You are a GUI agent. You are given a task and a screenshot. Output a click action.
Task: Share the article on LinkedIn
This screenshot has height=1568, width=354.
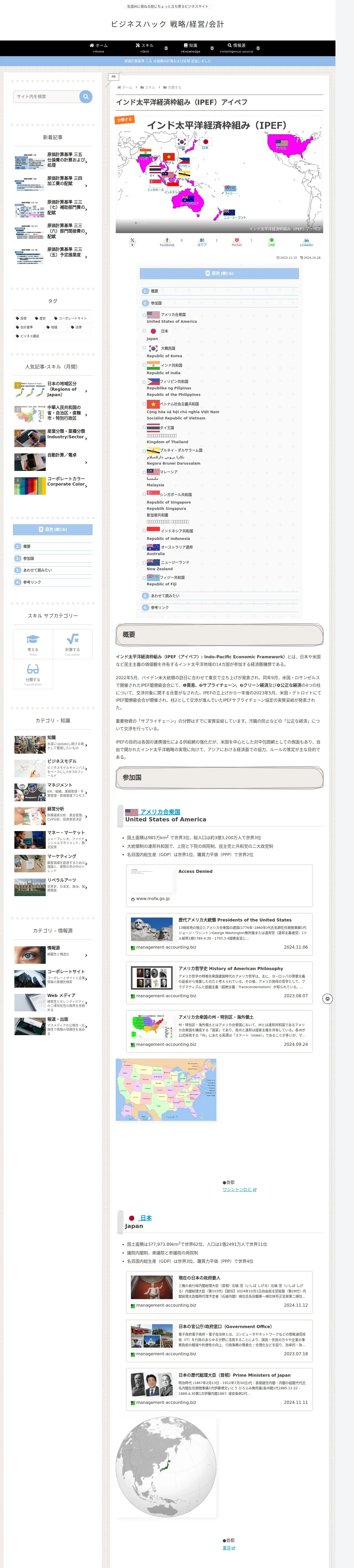point(306,242)
